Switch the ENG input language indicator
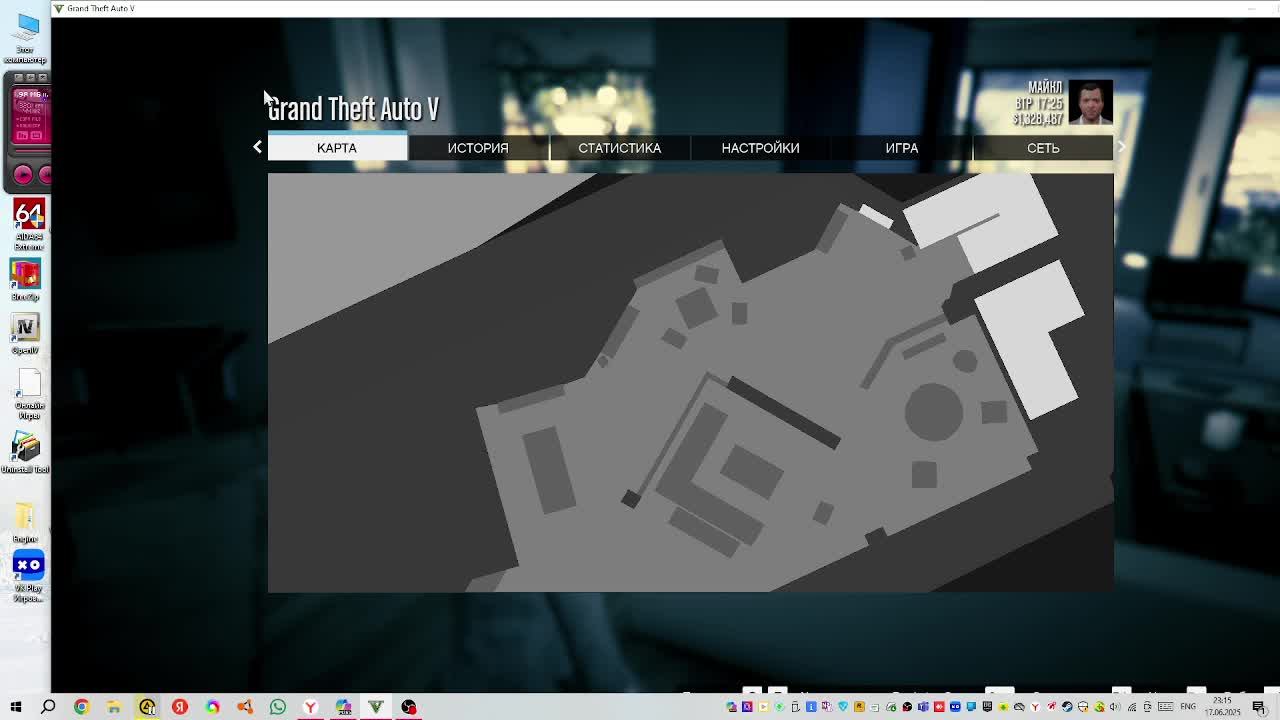Image resolution: width=1280 pixels, height=720 pixels. tap(1188, 707)
